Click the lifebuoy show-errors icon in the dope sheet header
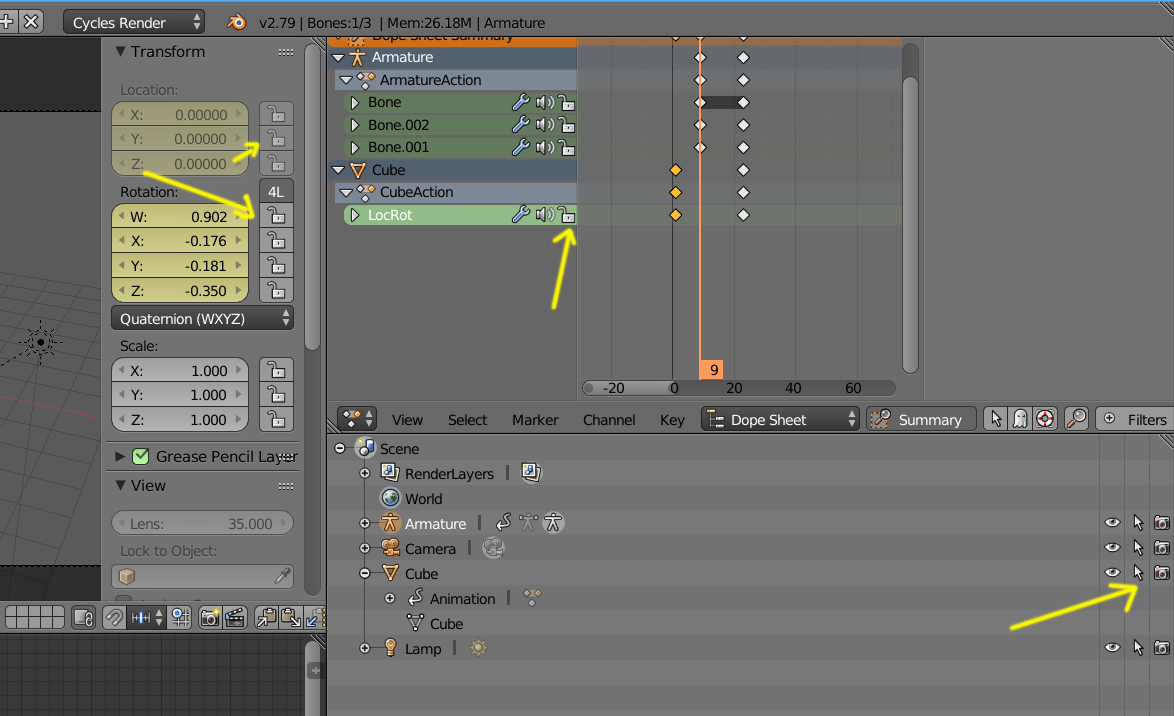 (1044, 419)
